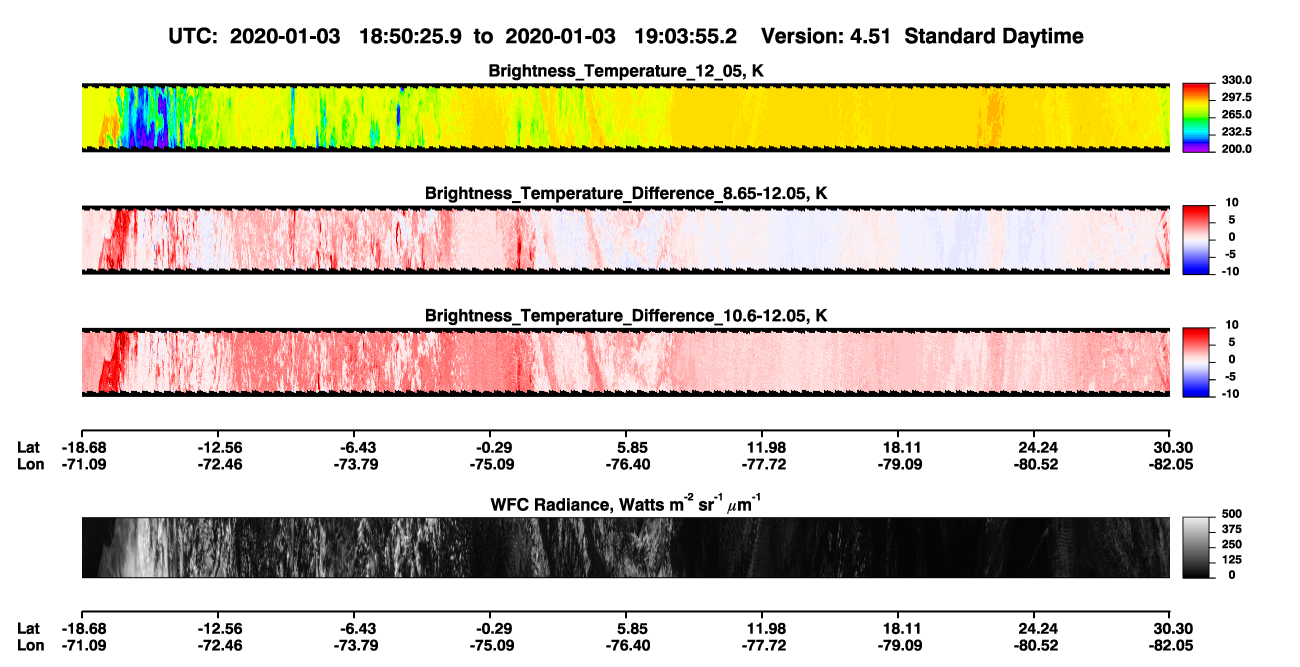Image resolution: width=1300 pixels, height=667 pixels.
Task: Click the WFC Radiance grayscale image strip
Action: (x=625, y=547)
